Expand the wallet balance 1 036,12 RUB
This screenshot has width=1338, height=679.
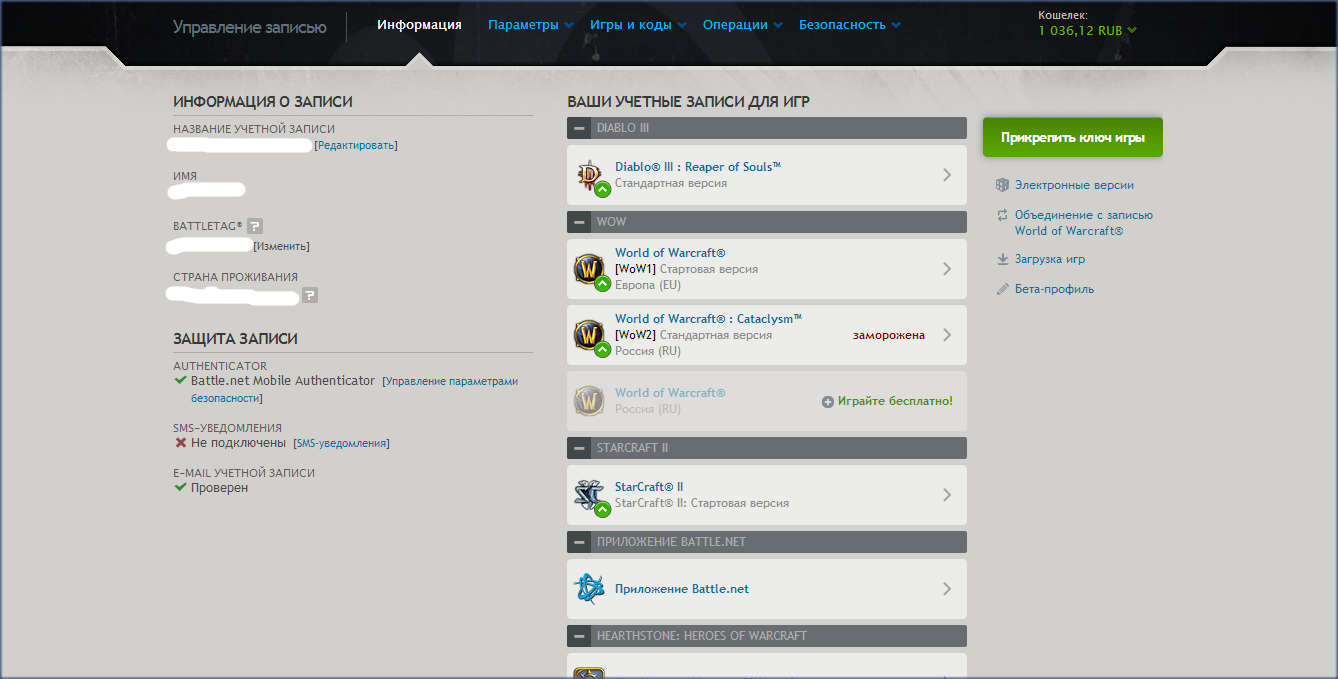[x=1087, y=30]
